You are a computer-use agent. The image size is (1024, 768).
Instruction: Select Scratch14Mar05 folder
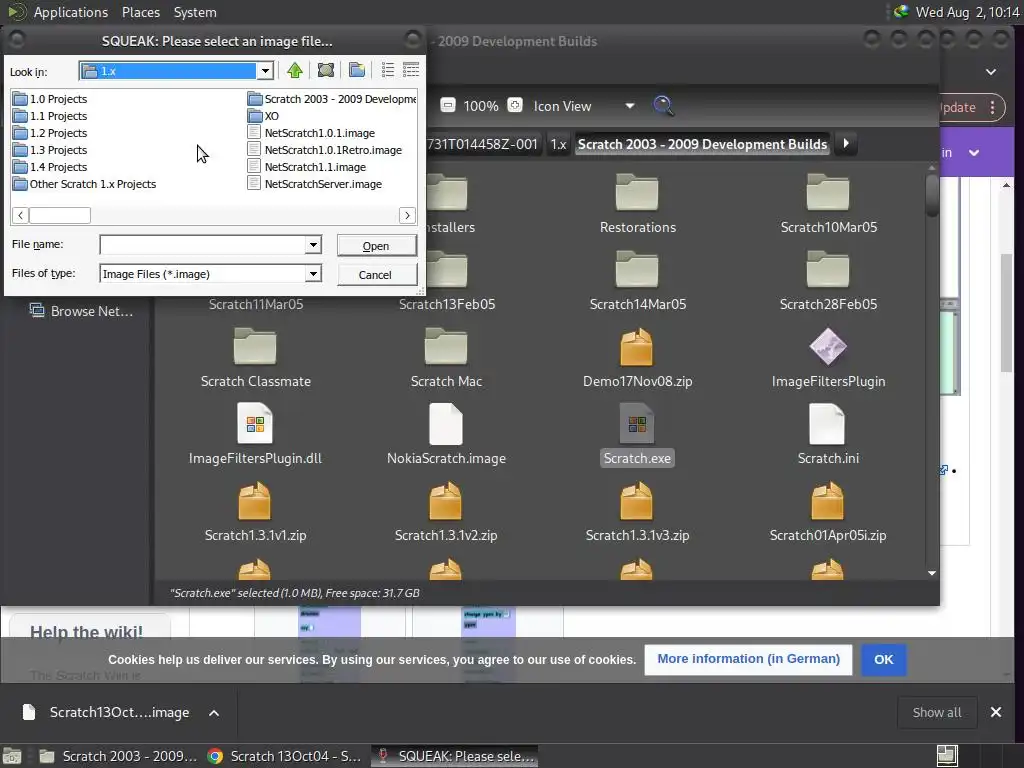[637, 281]
